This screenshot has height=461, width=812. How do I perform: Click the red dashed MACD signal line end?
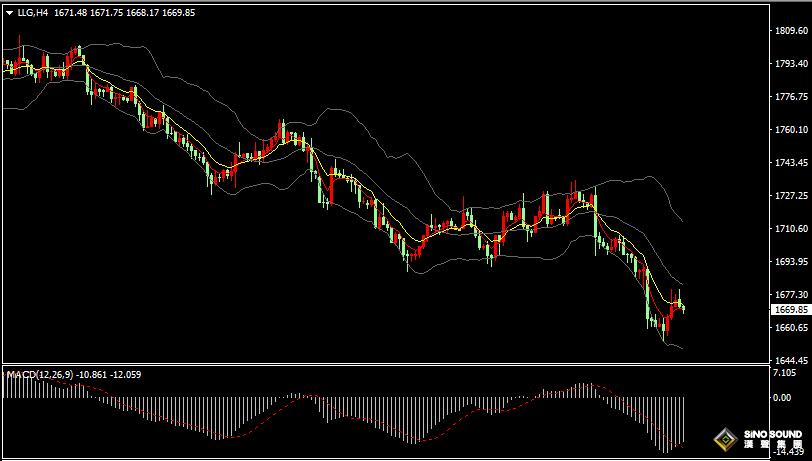coord(683,446)
